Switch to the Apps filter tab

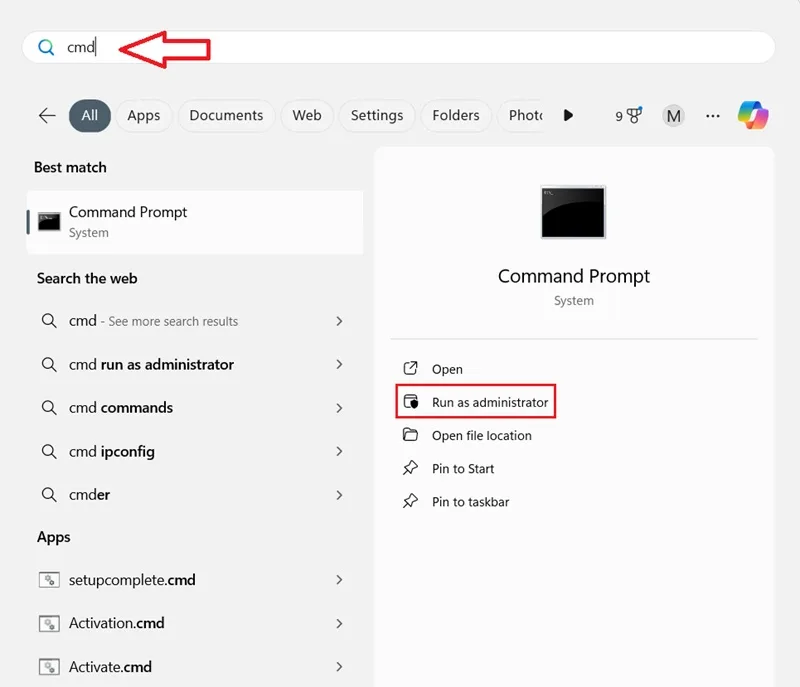pos(144,116)
